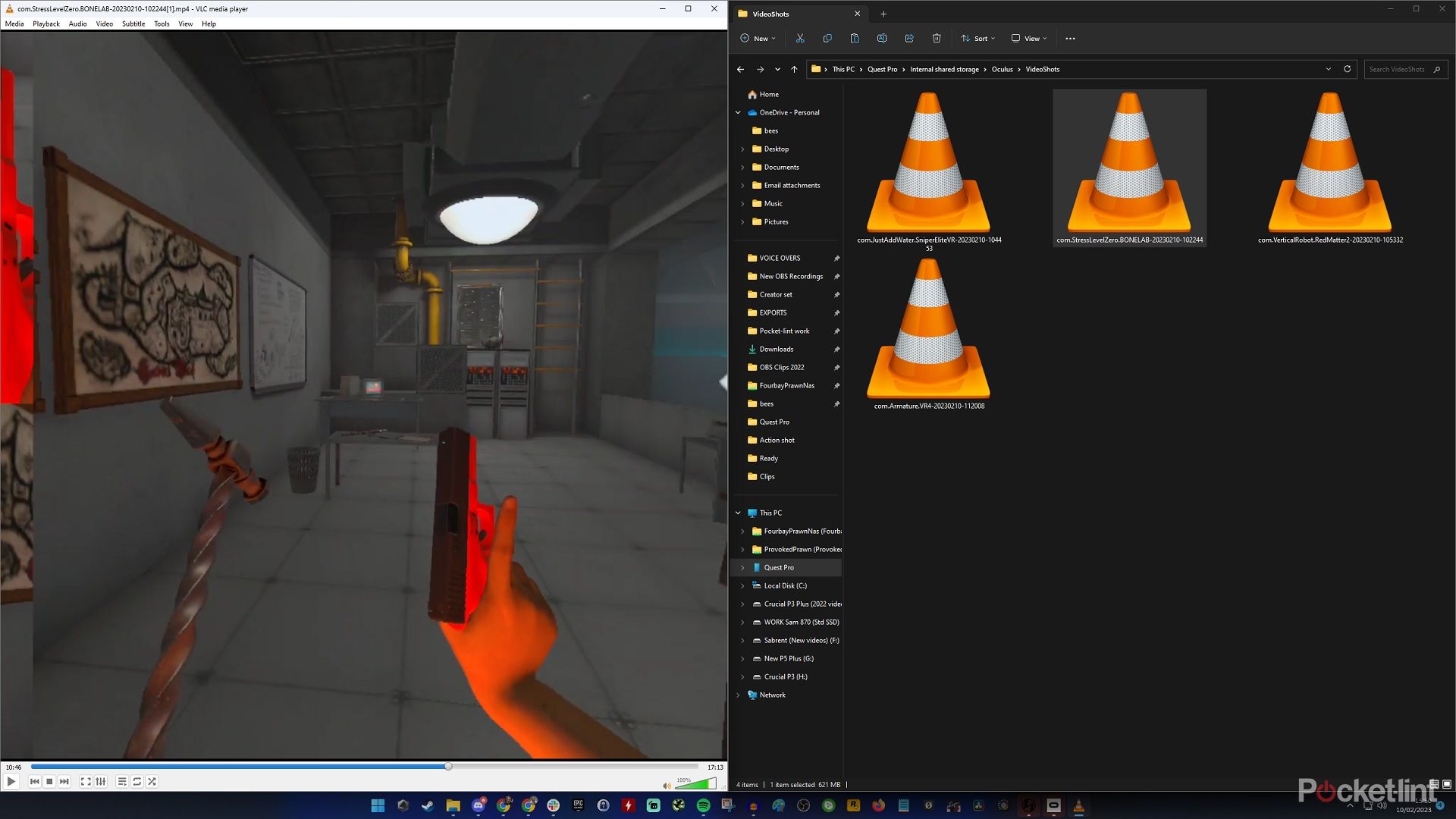Rename the selected file in Explorer

tap(882, 38)
